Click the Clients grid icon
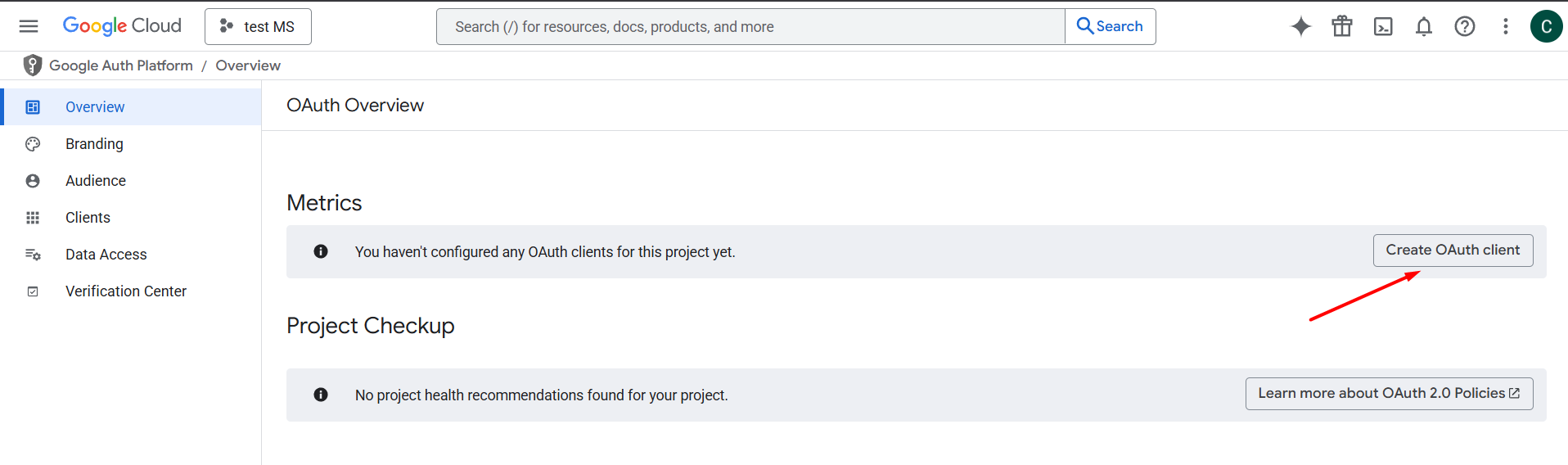Screen dimensions: 1568x465 click(x=33, y=218)
